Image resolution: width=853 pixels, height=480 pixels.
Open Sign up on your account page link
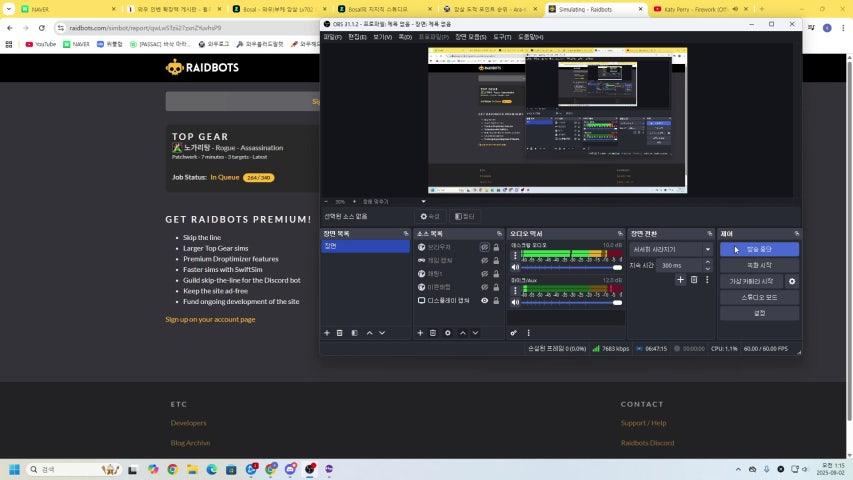(x=210, y=319)
